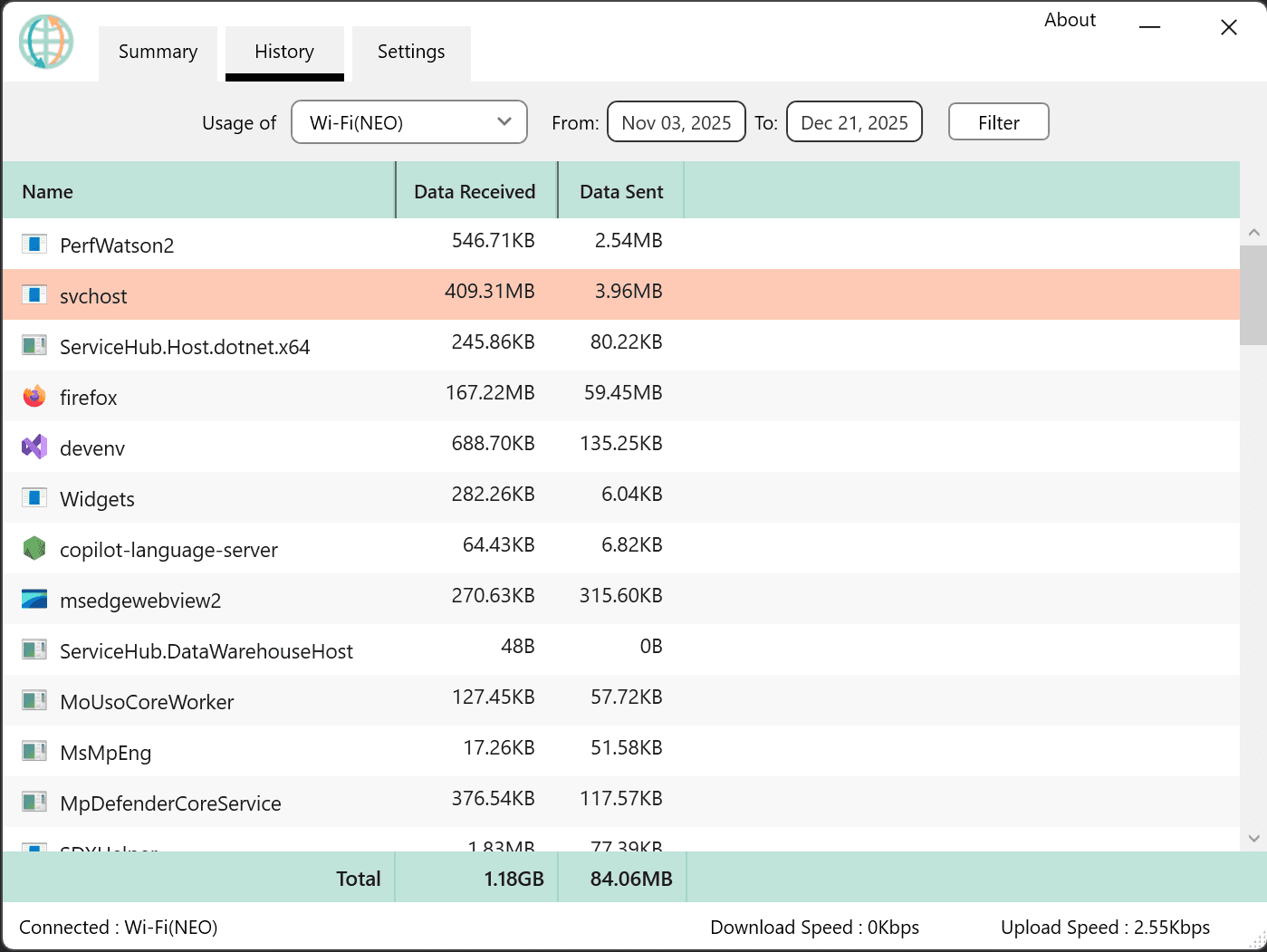This screenshot has width=1267, height=952.
Task: Click the devenv Visual Studio icon
Action: coord(34,447)
